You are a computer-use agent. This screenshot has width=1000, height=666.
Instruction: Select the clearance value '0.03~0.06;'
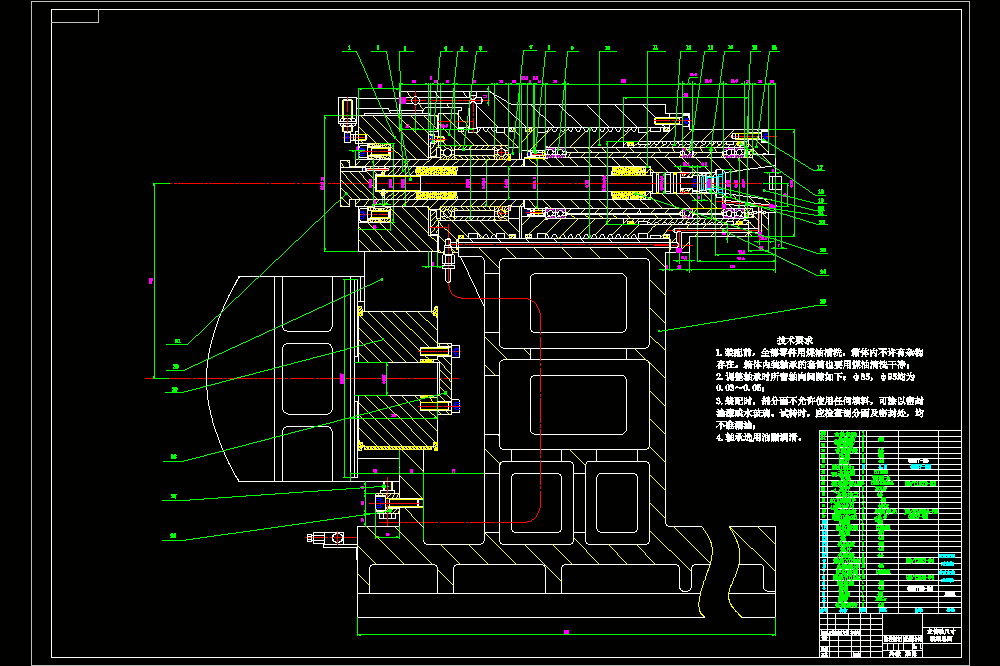pyautogui.click(x=739, y=388)
